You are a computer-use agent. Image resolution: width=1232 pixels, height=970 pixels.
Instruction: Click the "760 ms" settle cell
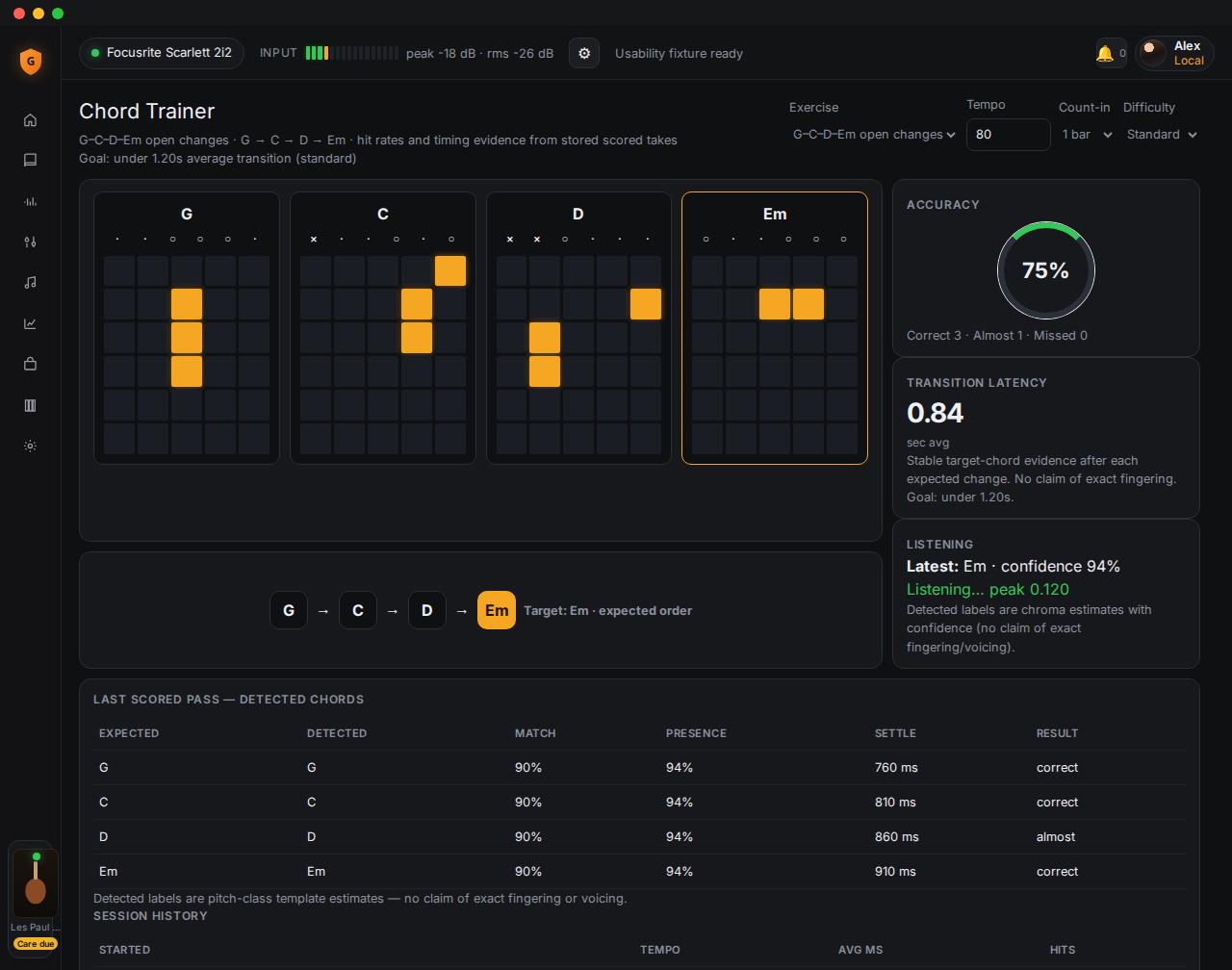(895, 768)
